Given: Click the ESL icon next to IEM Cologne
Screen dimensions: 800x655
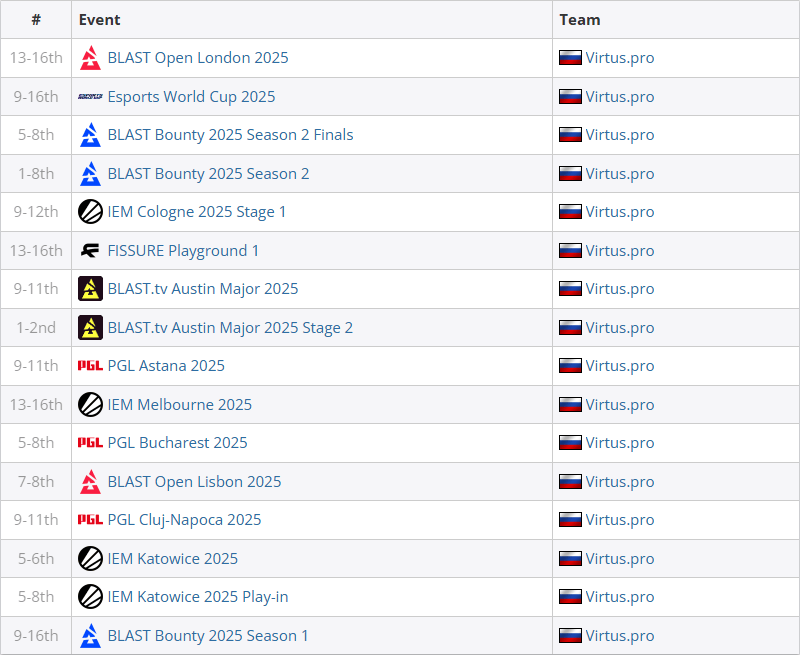Looking at the screenshot, I should tap(90, 212).
